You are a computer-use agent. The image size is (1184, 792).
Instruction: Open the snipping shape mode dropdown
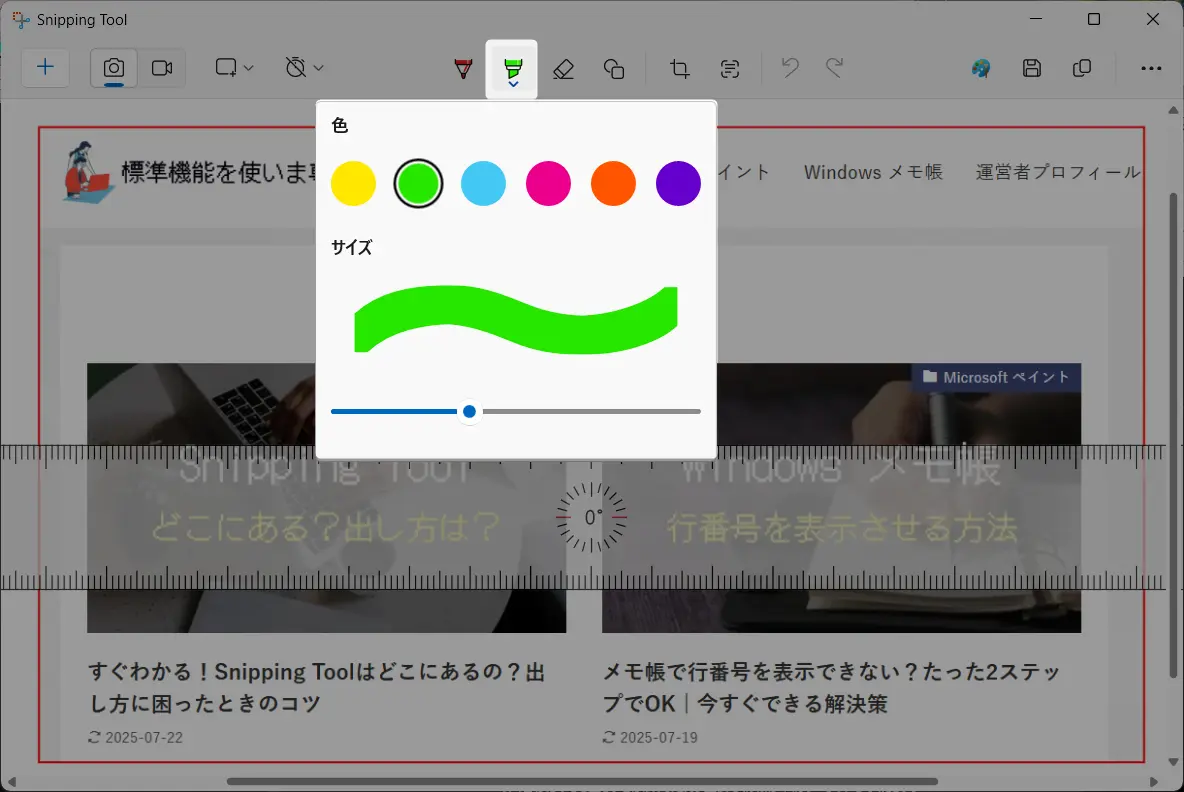(233, 68)
